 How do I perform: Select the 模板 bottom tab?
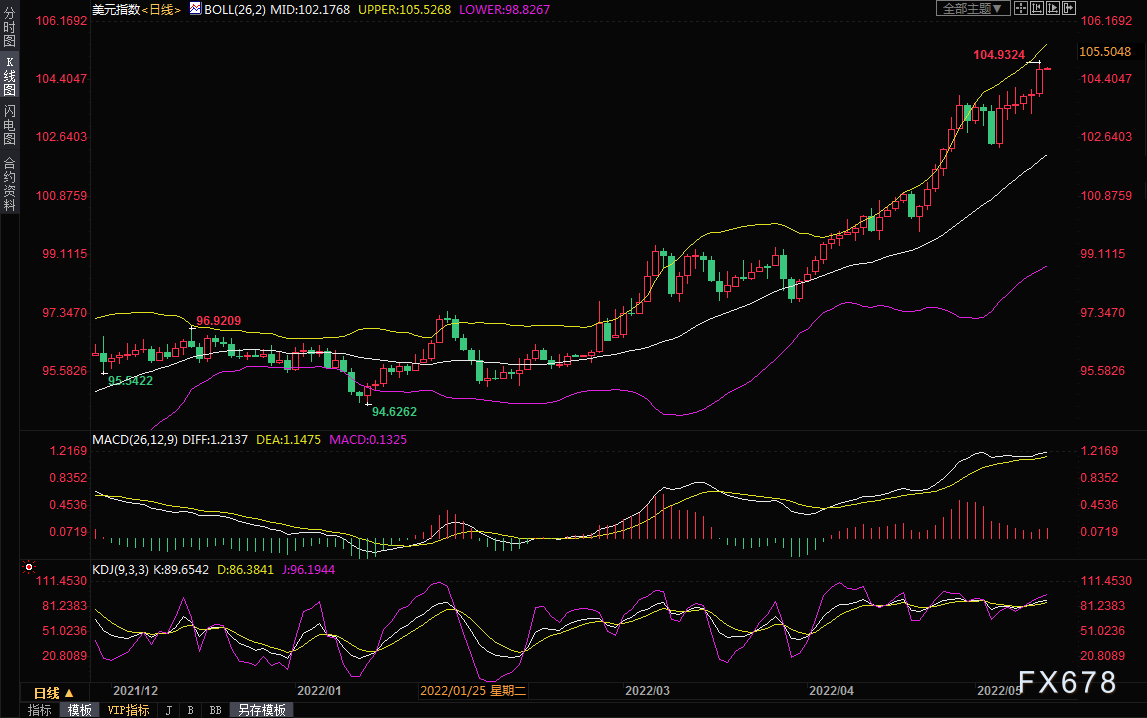(x=80, y=710)
